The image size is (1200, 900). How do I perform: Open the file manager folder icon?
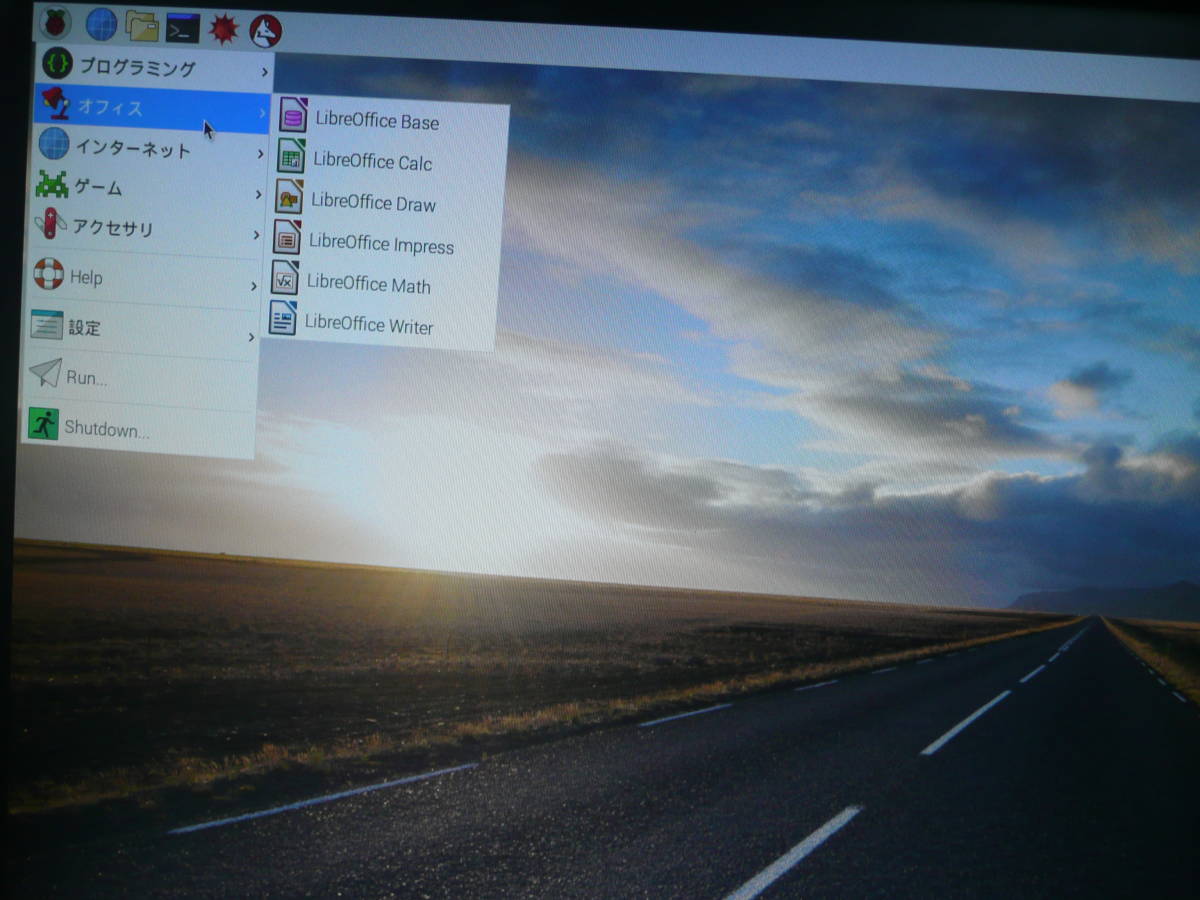click(142, 26)
